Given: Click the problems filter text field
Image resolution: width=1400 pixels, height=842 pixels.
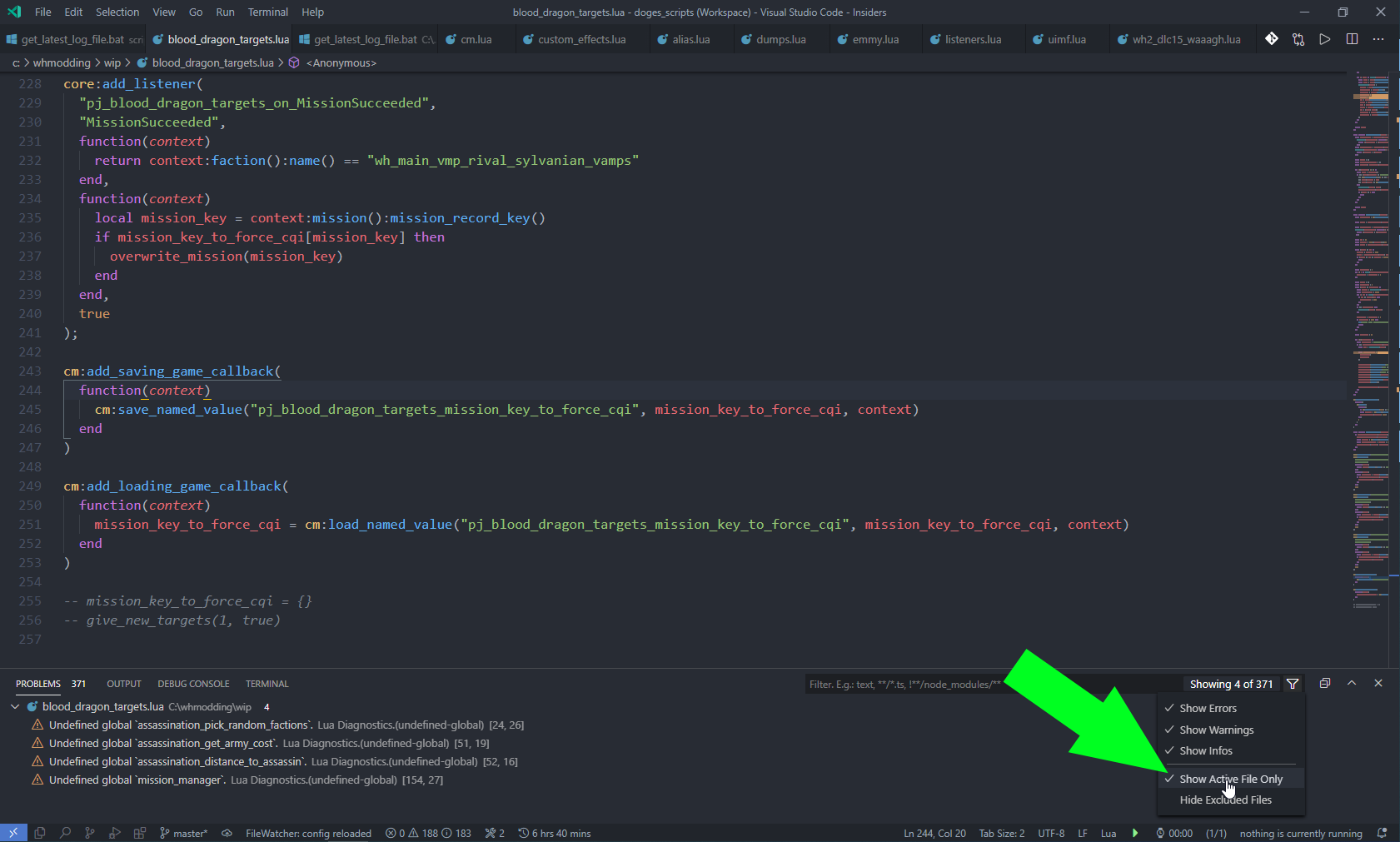Looking at the screenshot, I should [x=908, y=684].
